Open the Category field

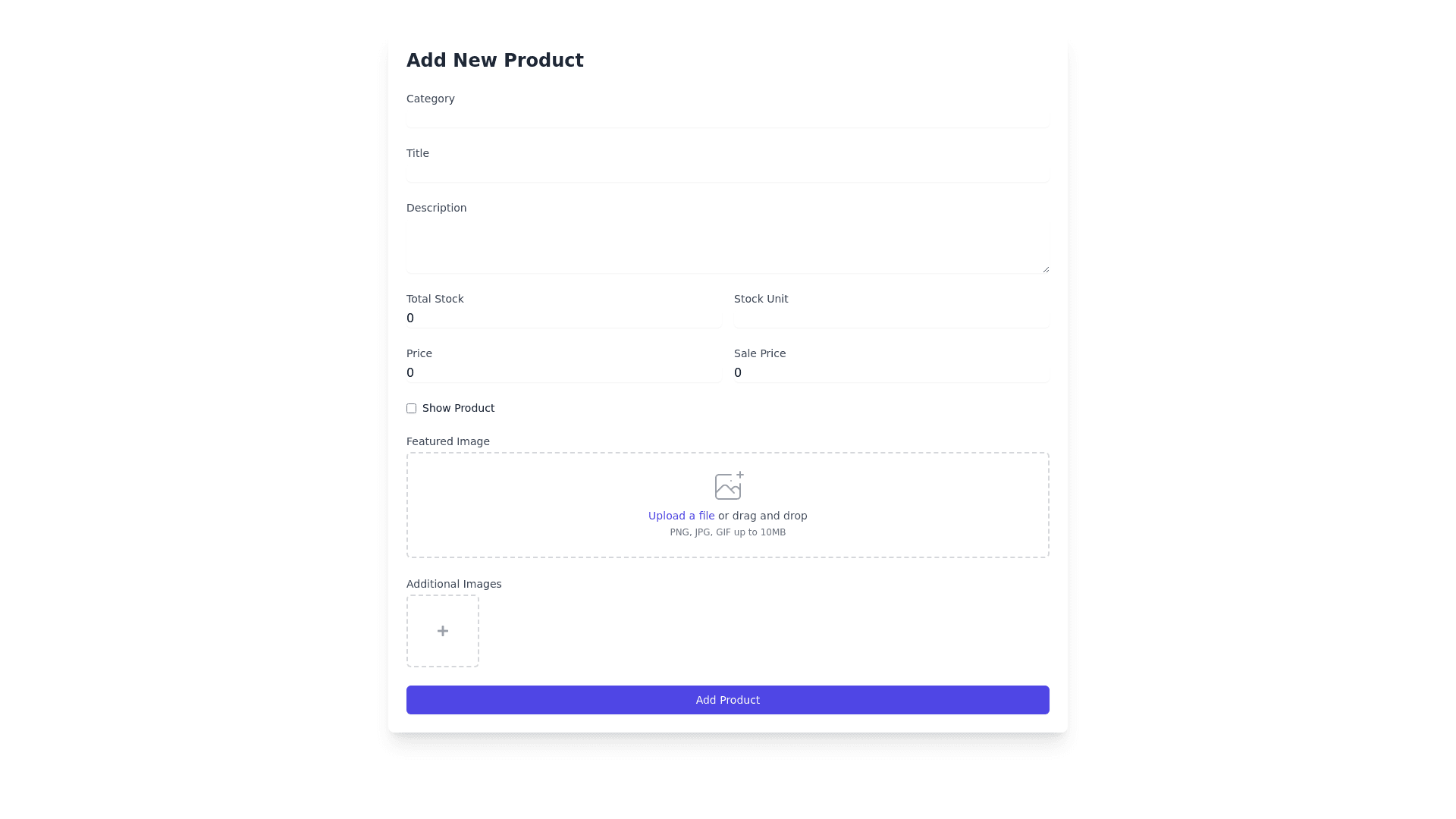[727, 118]
